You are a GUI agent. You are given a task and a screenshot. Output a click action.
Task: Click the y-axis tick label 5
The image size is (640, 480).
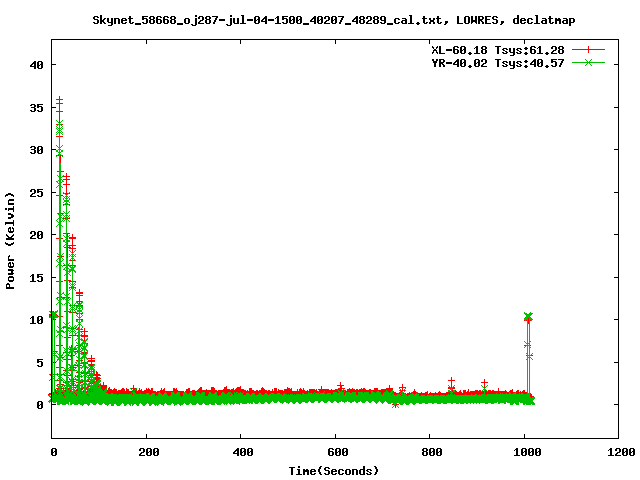pos(40,362)
